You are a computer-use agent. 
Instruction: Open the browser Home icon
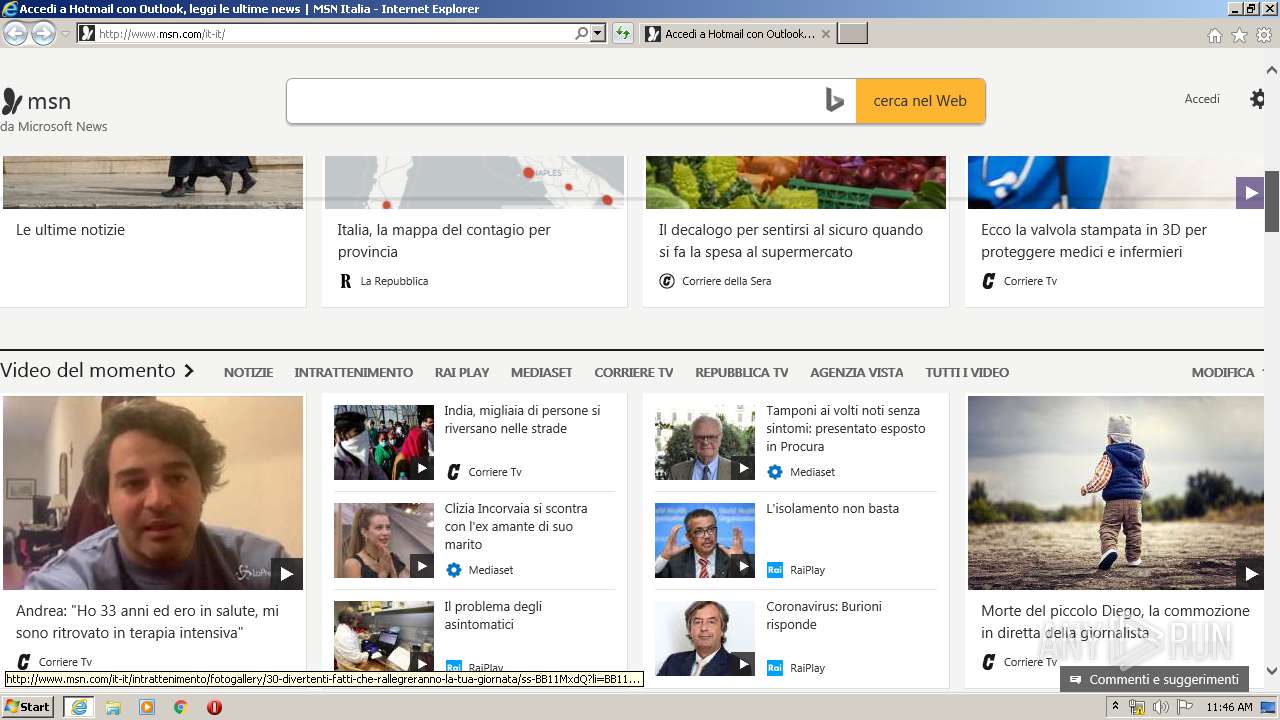1214,35
